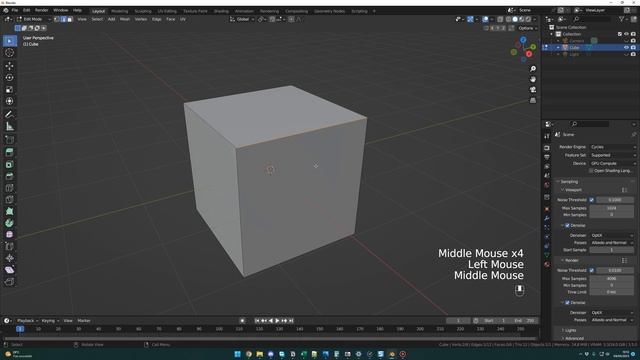Select the Scale tool
The height and width of the screenshot is (360, 640).
point(10,89)
